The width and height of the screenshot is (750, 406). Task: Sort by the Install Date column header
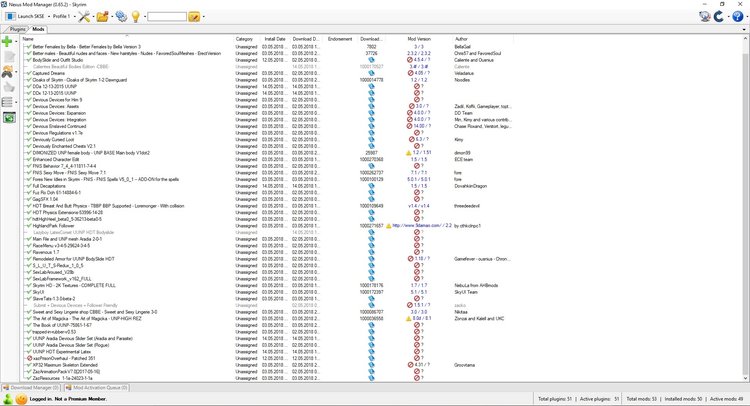coord(275,39)
